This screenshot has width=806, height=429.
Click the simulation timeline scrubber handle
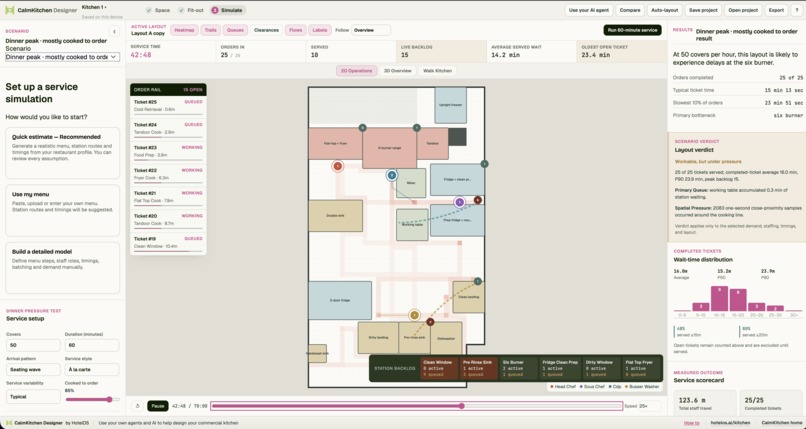(x=462, y=406)
